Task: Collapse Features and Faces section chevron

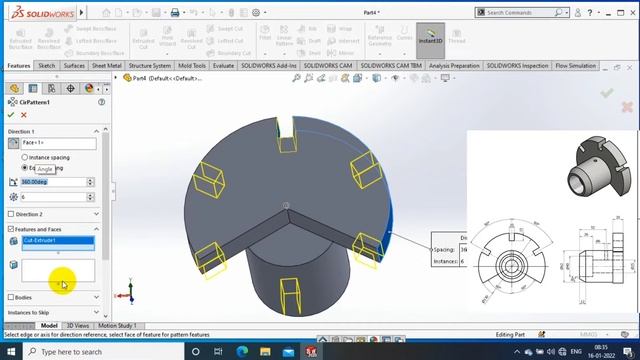Action: 96,229
